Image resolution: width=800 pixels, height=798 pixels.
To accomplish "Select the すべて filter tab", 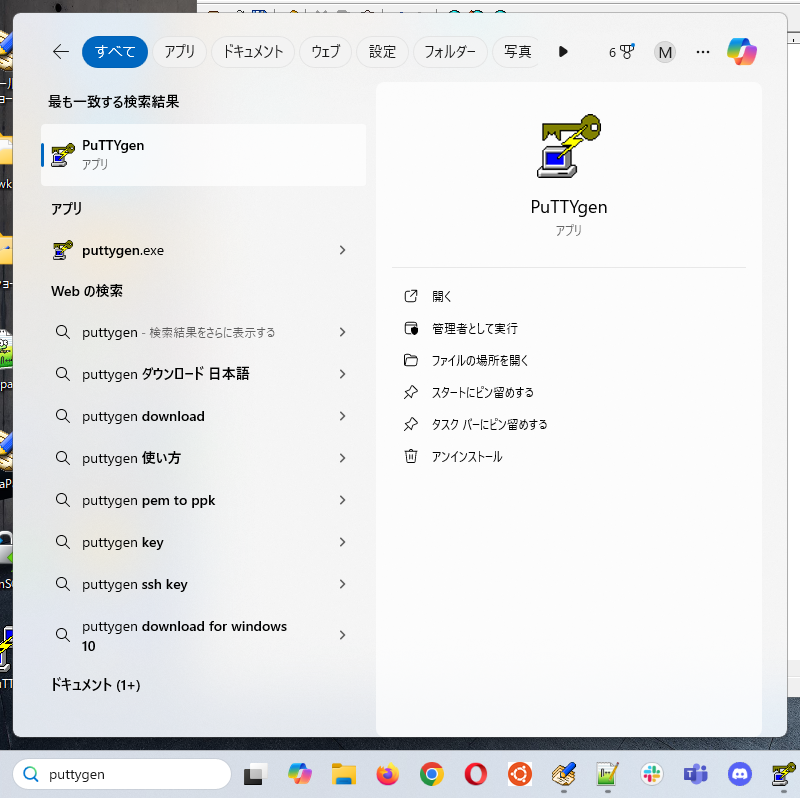I will 115,52.
